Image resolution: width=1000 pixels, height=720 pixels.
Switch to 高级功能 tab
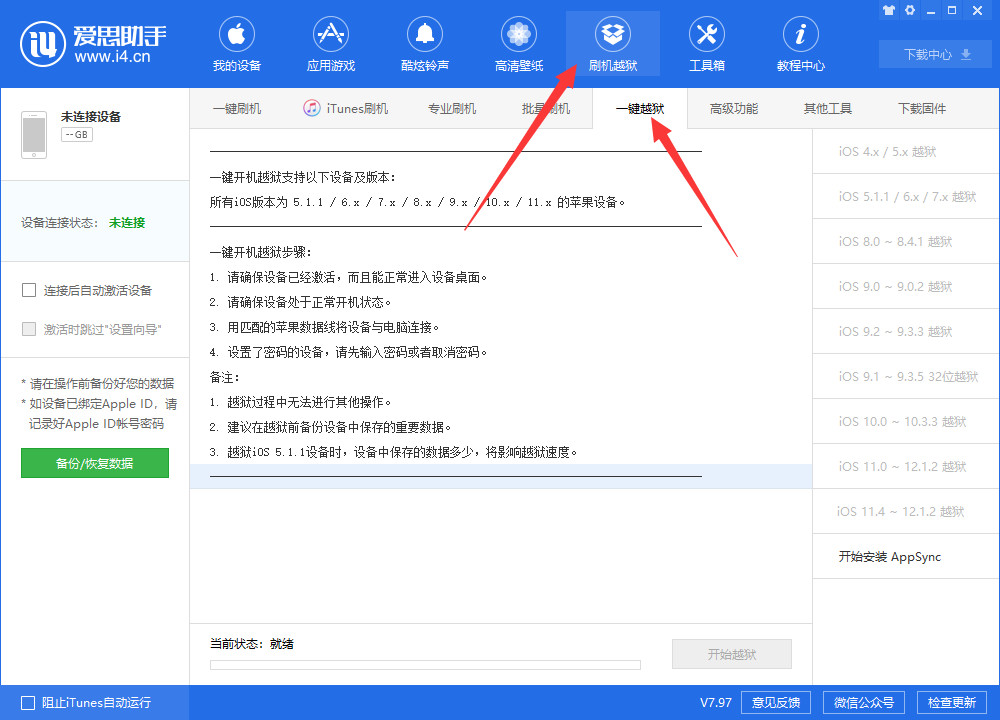click(734, 109)
